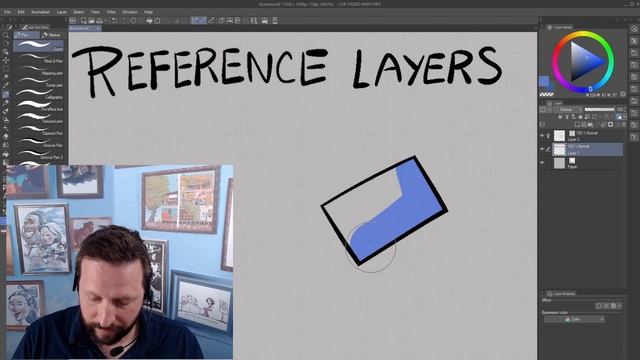Screen dimensions: 640x360
Task: Select the Zoom magnifier tool
Action: (5, 35)
